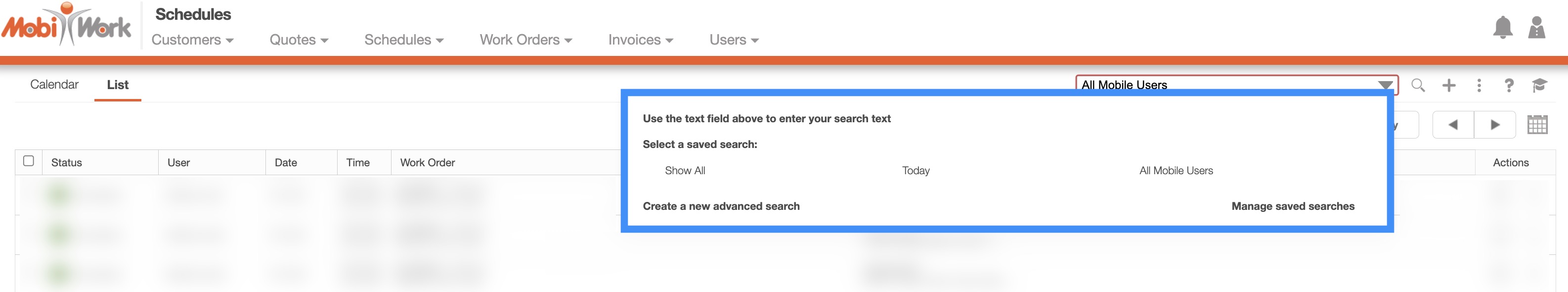Open the Invoices dropdown menu
Image resolution: width=1568 pixels, height=292 pixels.
tap(640, 40)
